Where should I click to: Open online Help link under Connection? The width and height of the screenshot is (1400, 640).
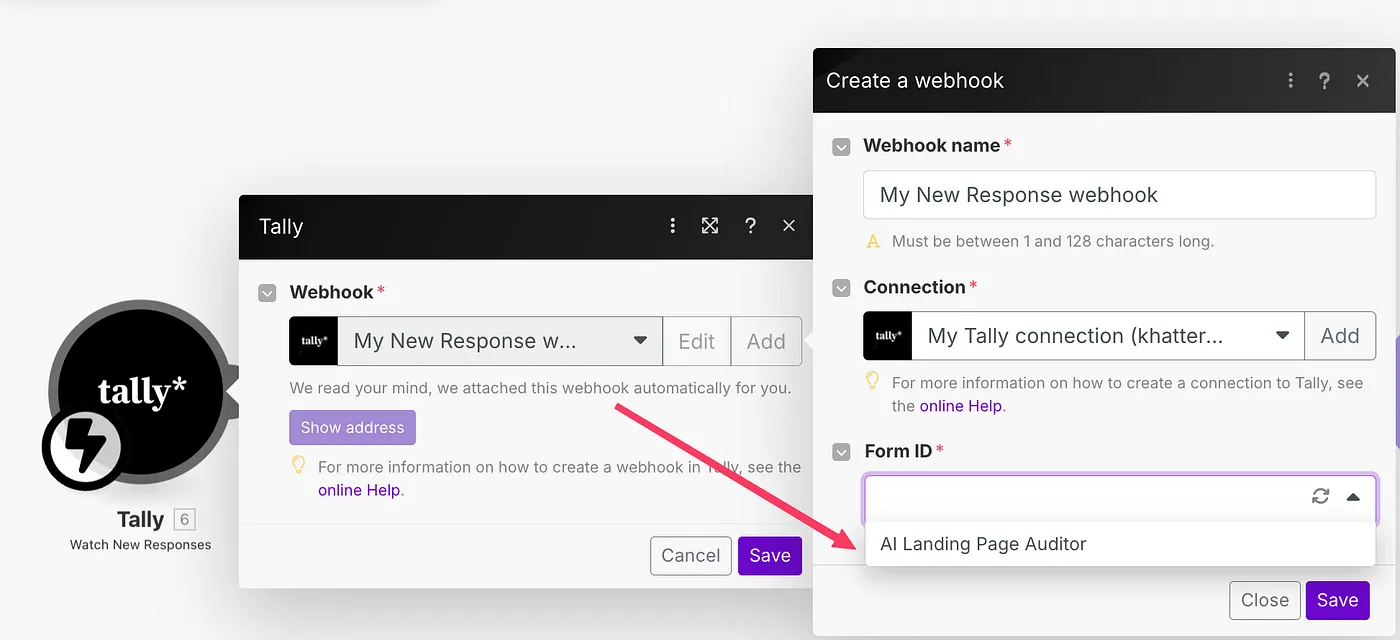tap(961, 406)
